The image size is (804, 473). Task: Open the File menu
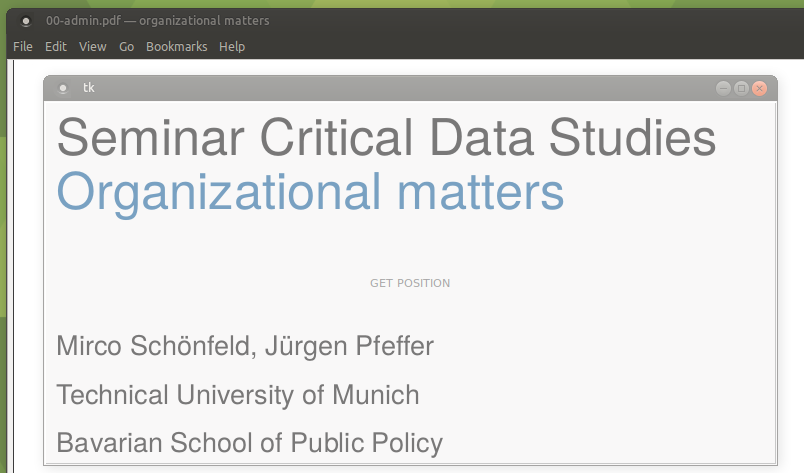click(x=23, y=47)
